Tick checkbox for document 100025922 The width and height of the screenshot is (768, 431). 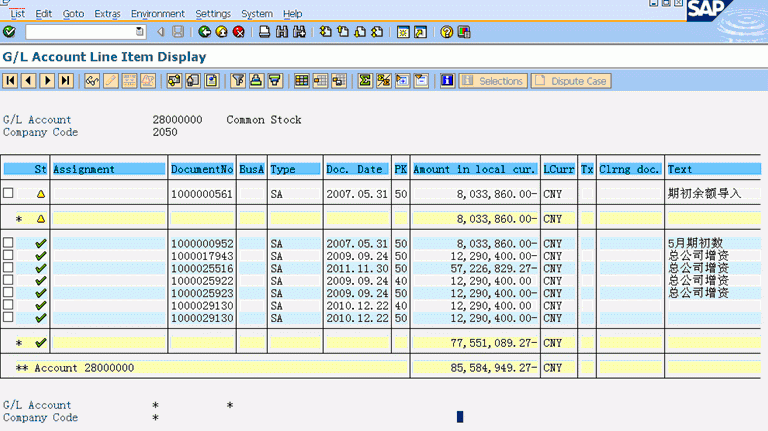point(8,280)
